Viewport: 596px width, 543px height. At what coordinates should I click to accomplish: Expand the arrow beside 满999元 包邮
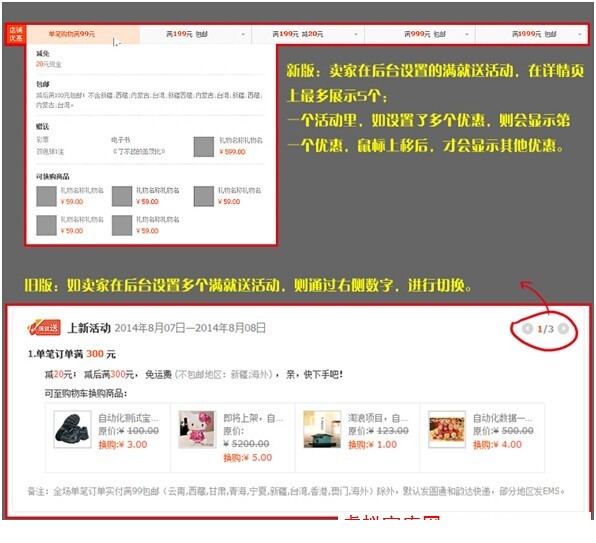[467, 35]
